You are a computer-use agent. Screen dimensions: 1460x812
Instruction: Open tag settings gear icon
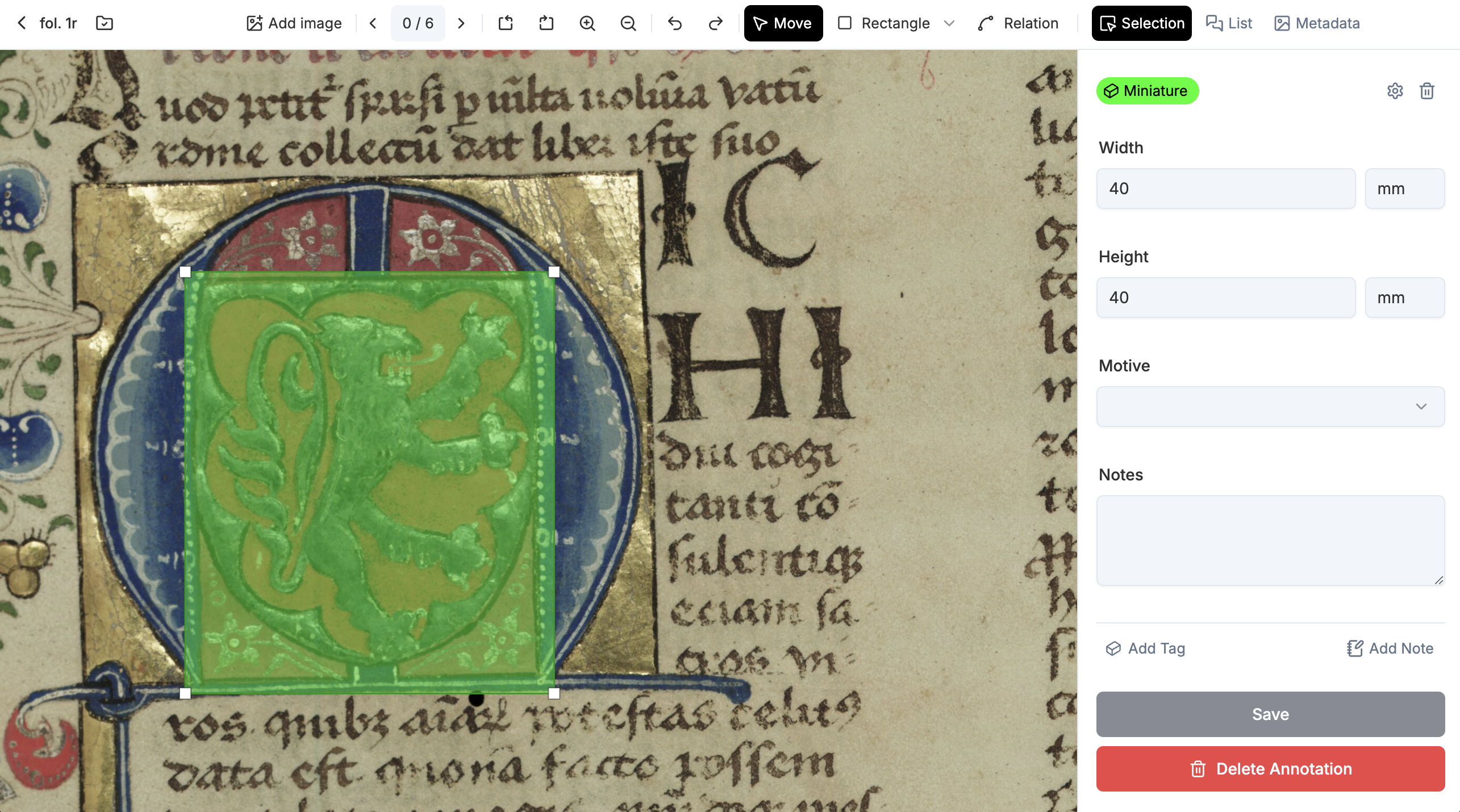pos(1395,91)
